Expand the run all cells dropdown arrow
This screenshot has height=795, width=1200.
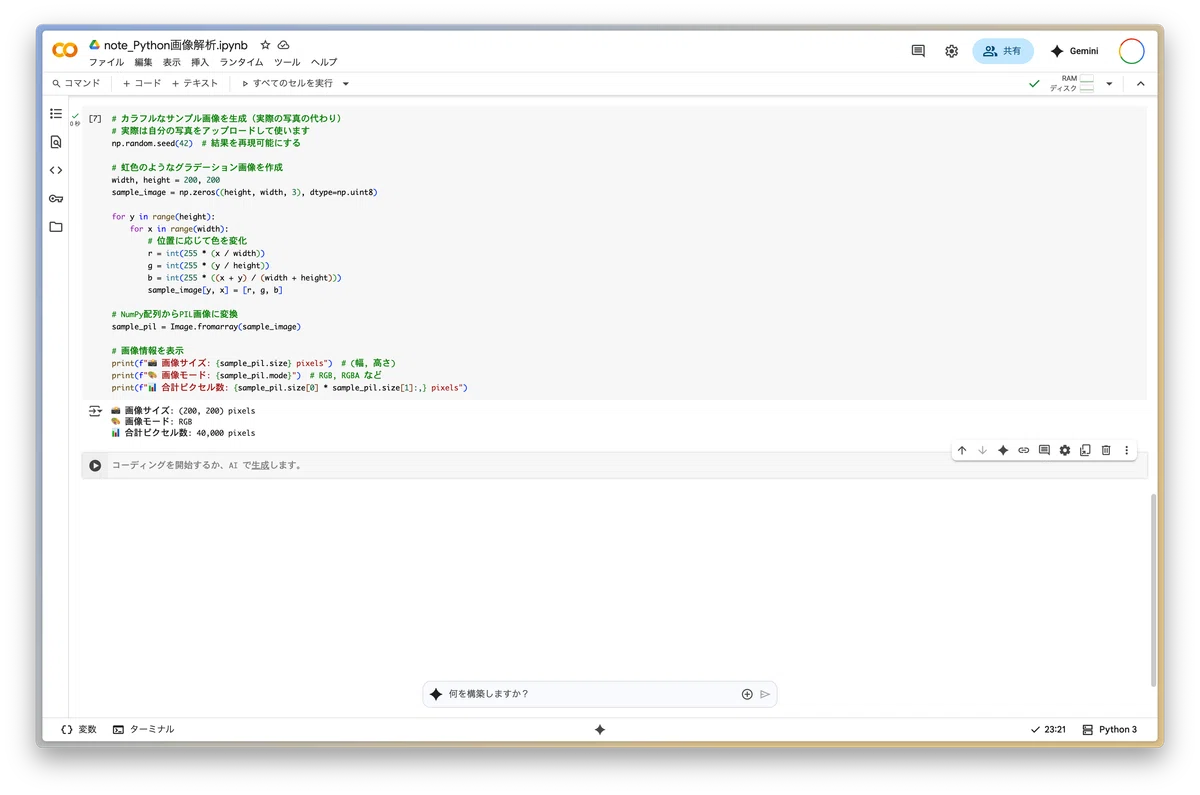(x=346, y=84)
